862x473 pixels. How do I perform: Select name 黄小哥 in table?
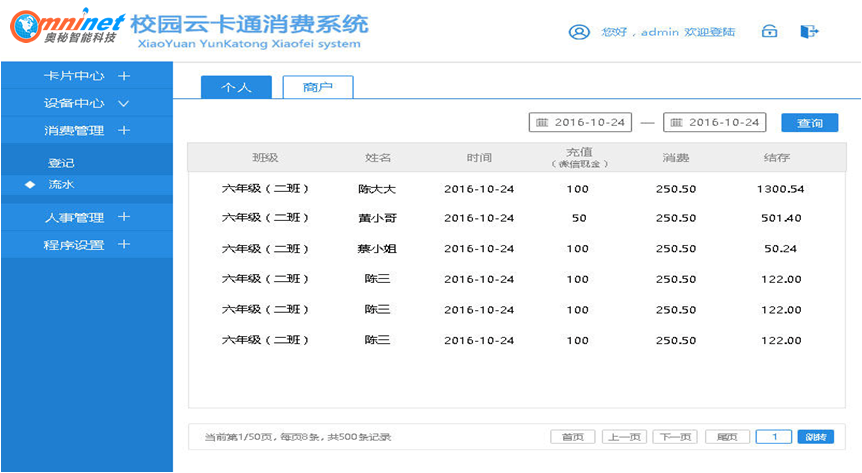pos(377,218)
